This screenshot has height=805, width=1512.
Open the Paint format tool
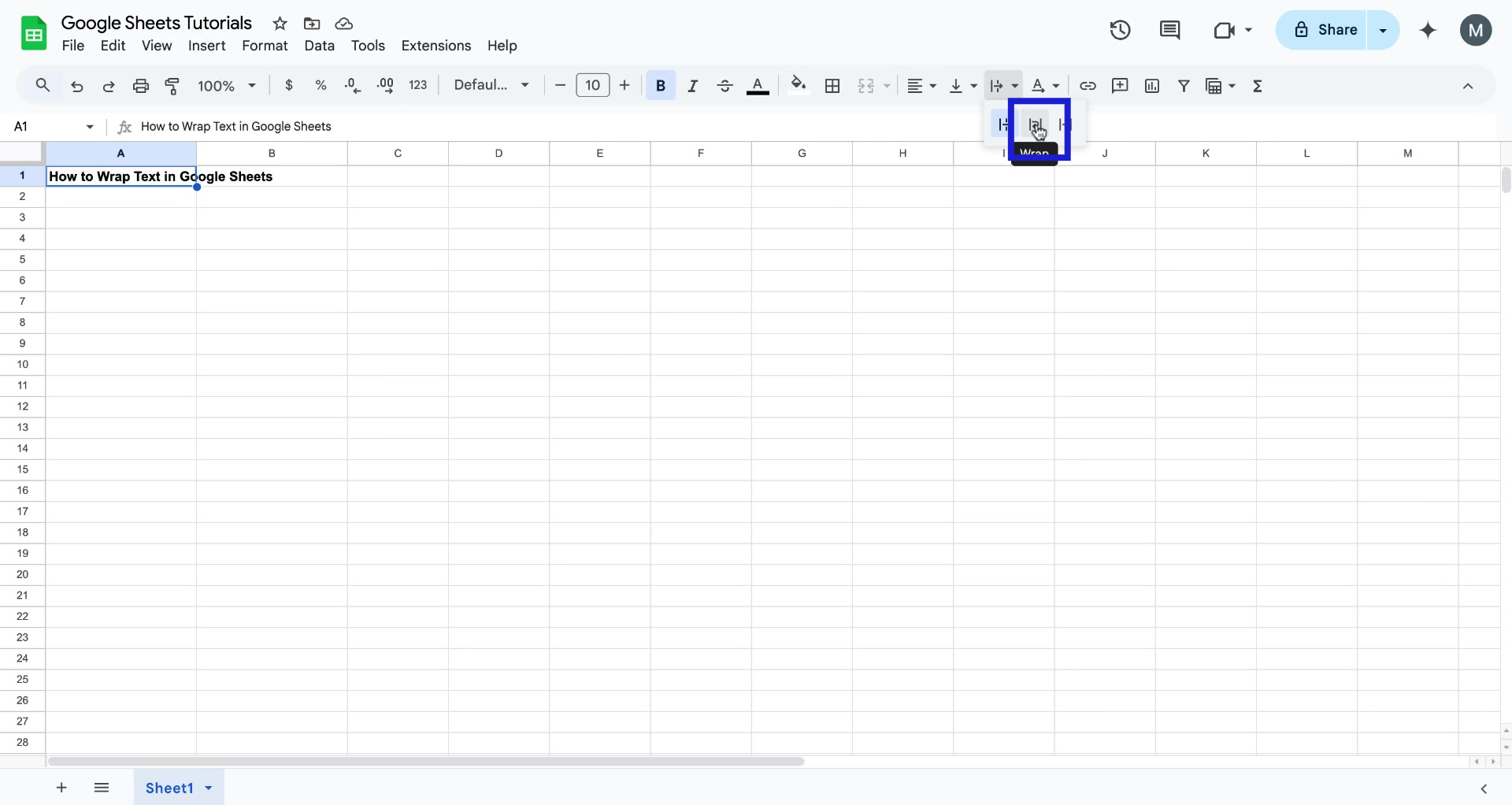pos(172,85)
